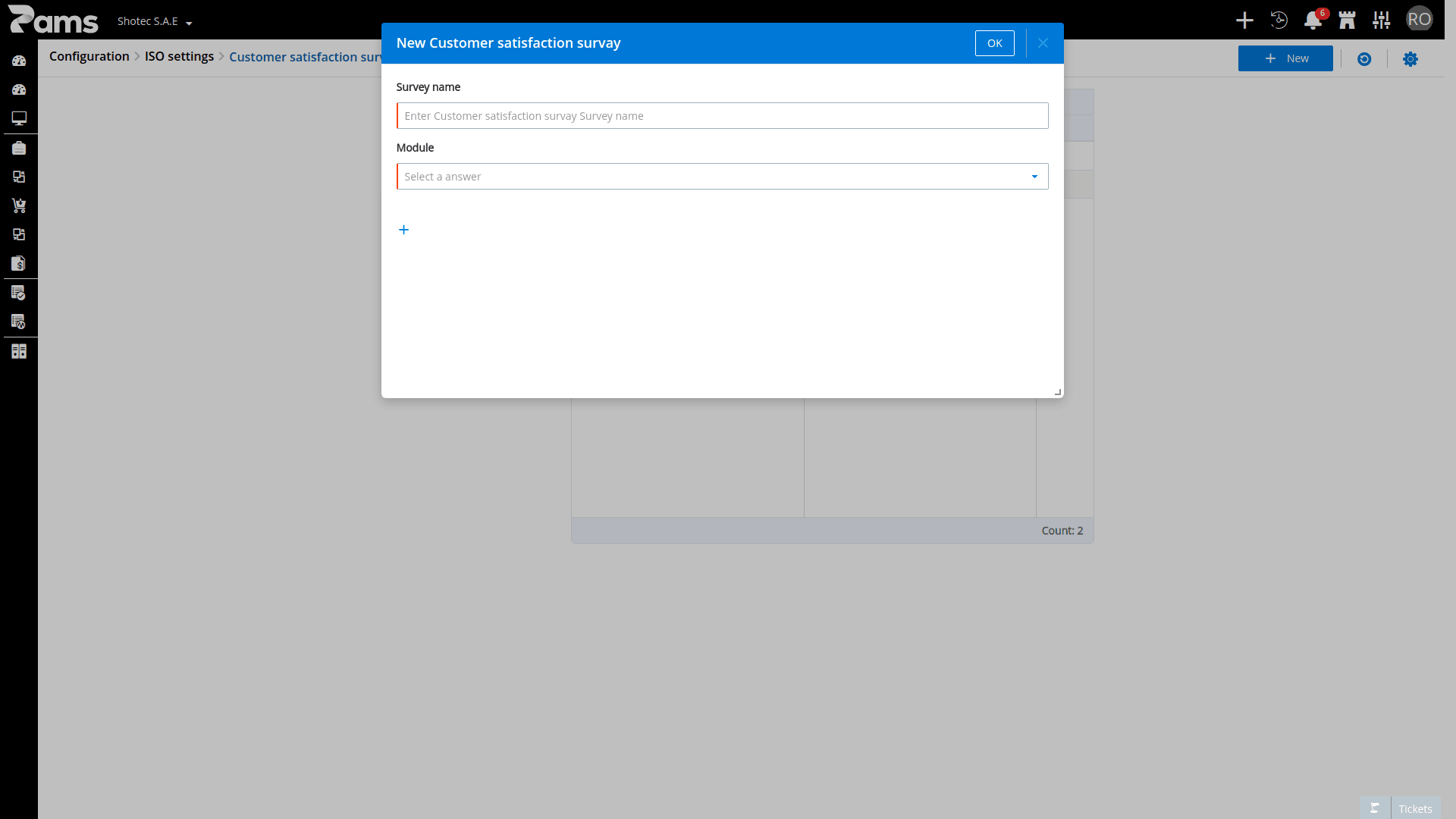This screenshot has width=1456, height=819.
Task: Click the history clock icon in top bar
Action: click(x=1279, y=20)
